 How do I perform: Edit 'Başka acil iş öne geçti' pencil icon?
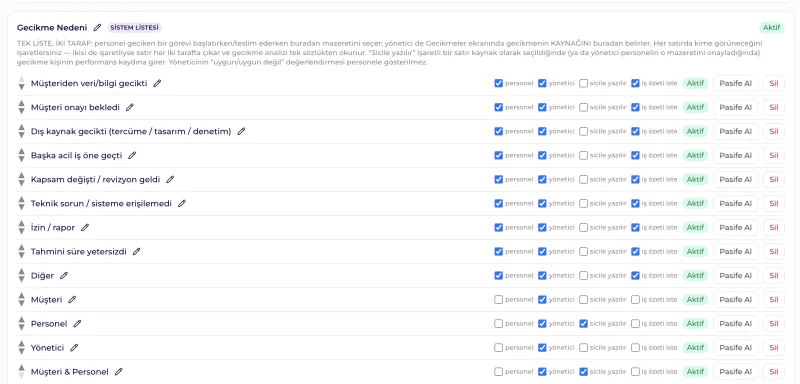[132, 155]
